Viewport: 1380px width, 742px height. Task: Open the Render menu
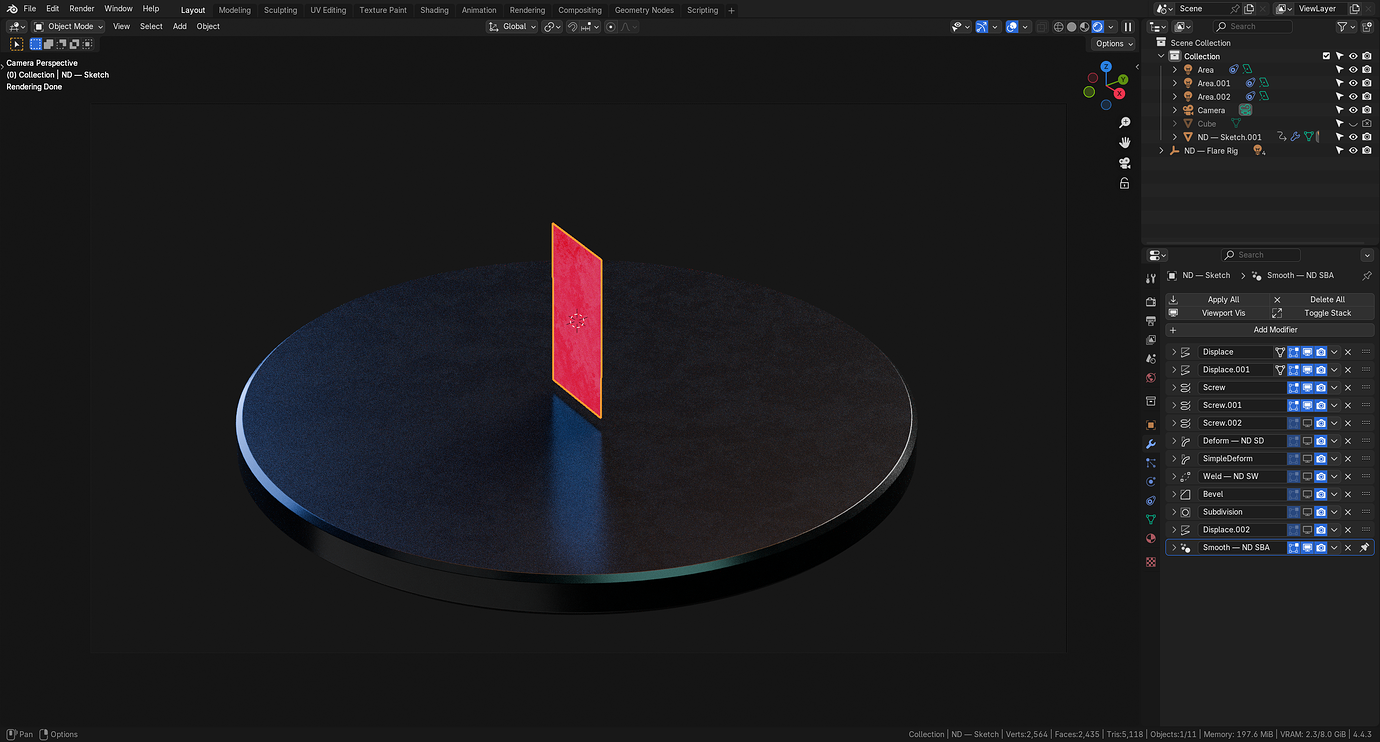click(x=82, y=9)
